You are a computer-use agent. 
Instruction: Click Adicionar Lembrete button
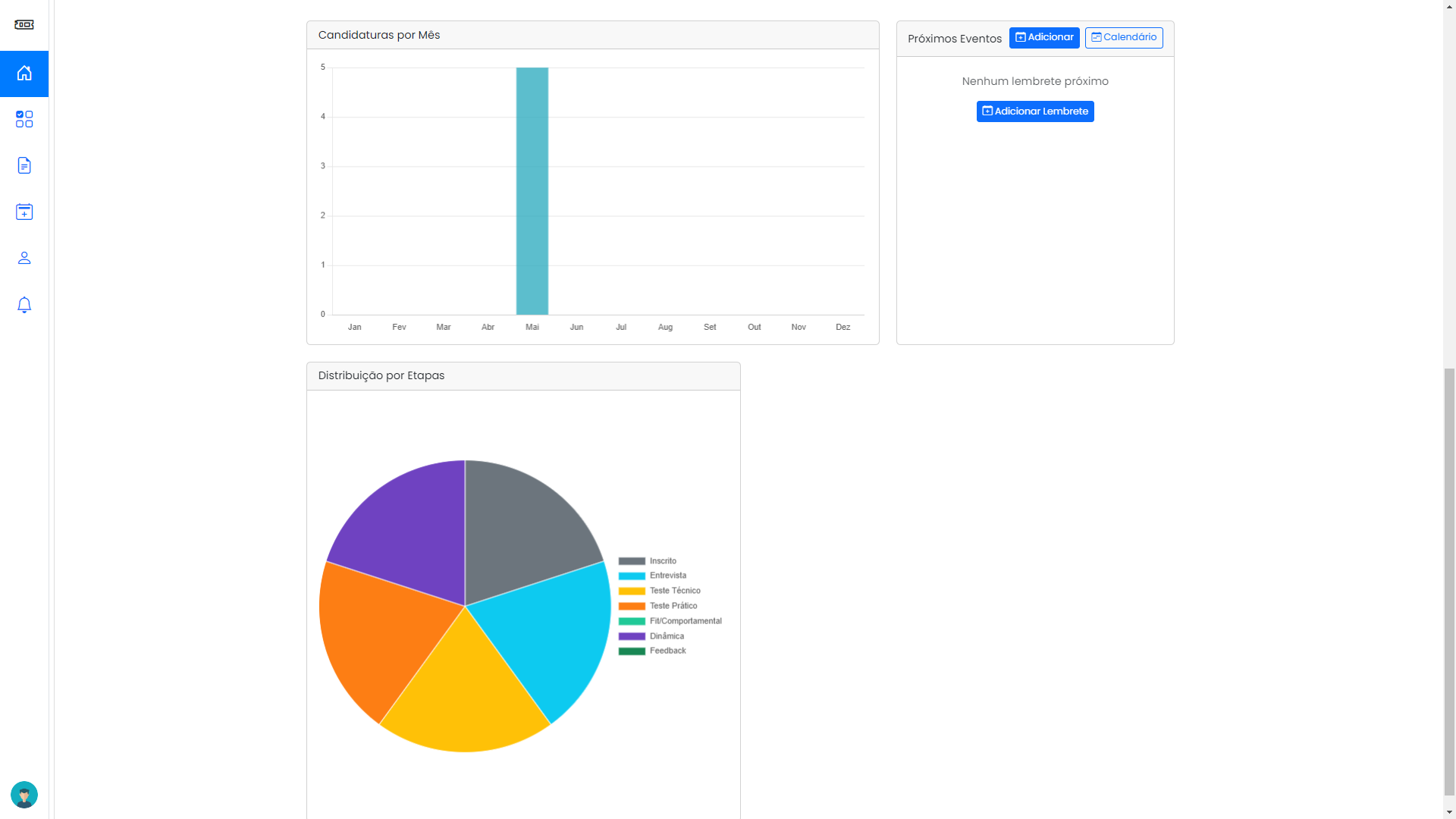point(1035,111)
